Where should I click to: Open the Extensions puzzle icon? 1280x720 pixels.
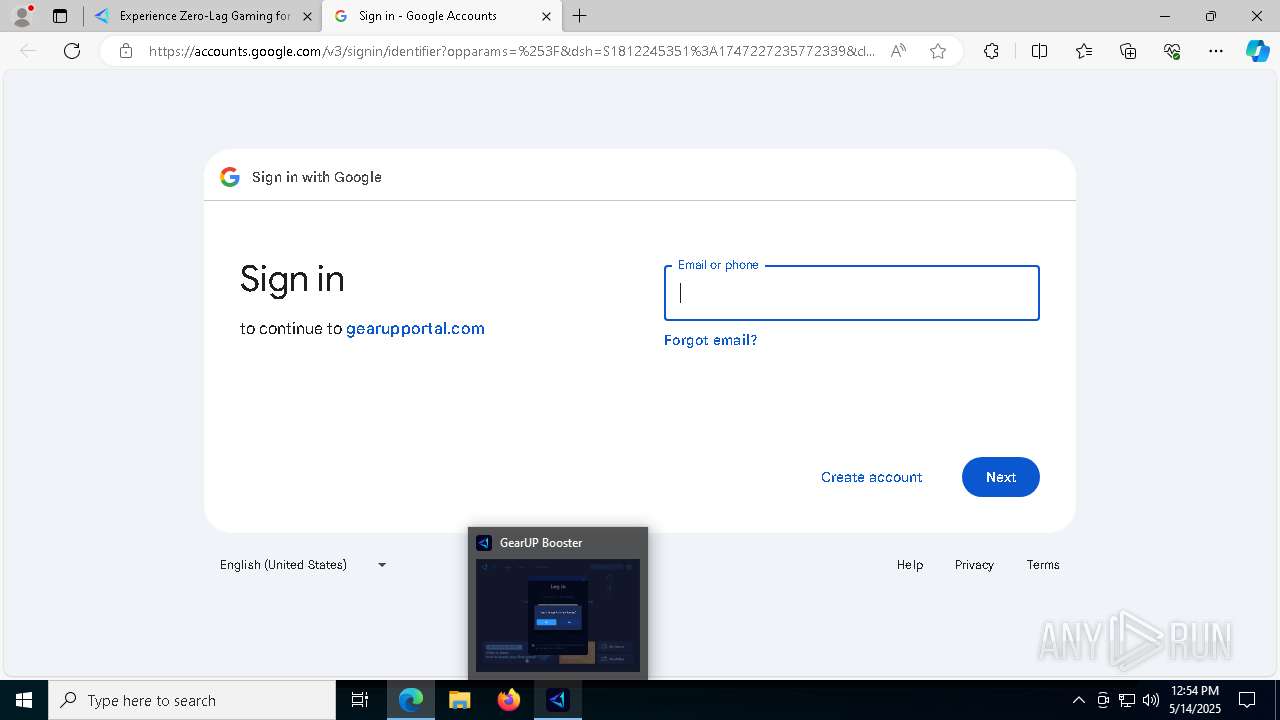coord(991,51)
